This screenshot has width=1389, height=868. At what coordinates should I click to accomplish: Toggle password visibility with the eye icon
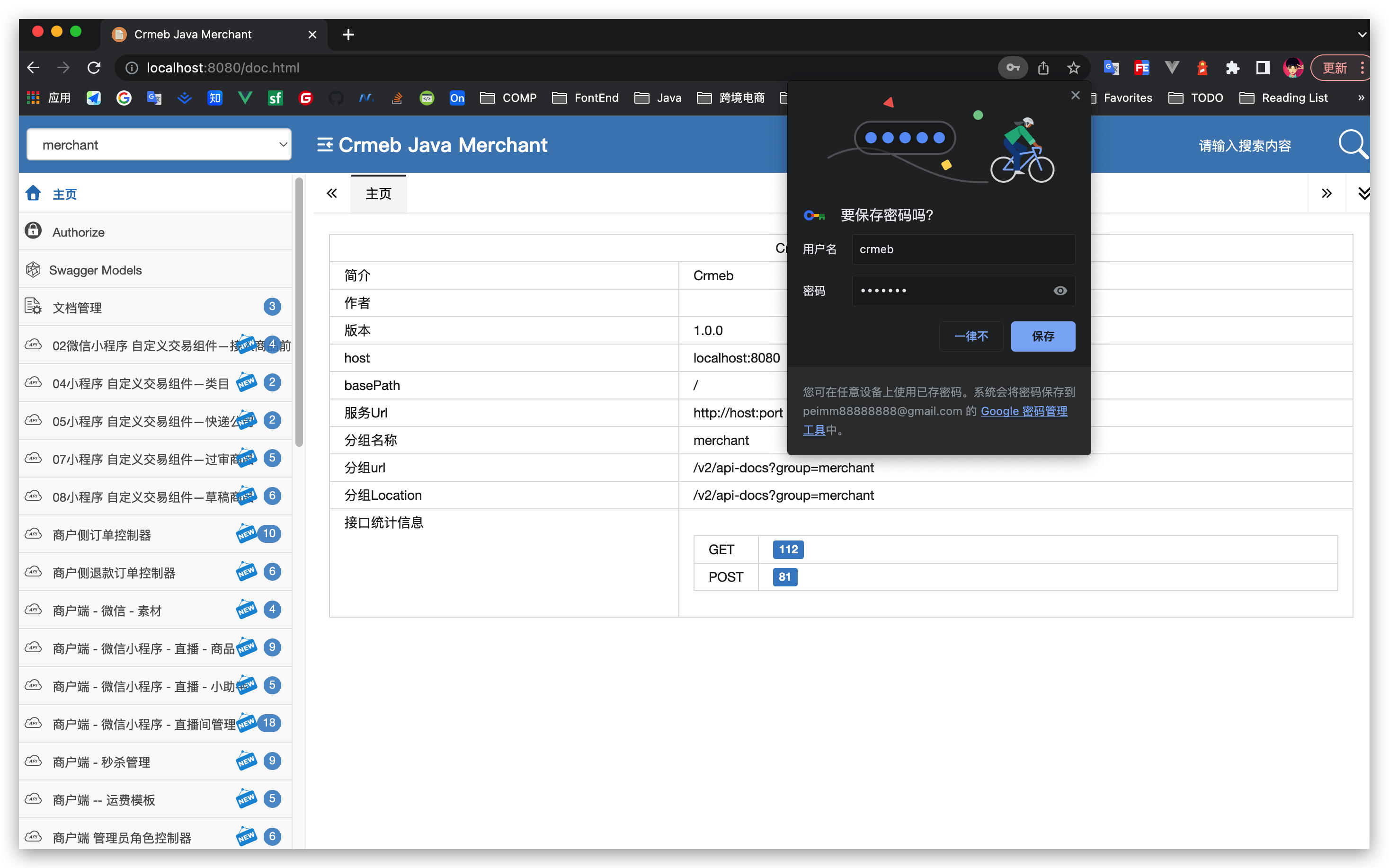pyautogui.click(x=1060, y=291)
